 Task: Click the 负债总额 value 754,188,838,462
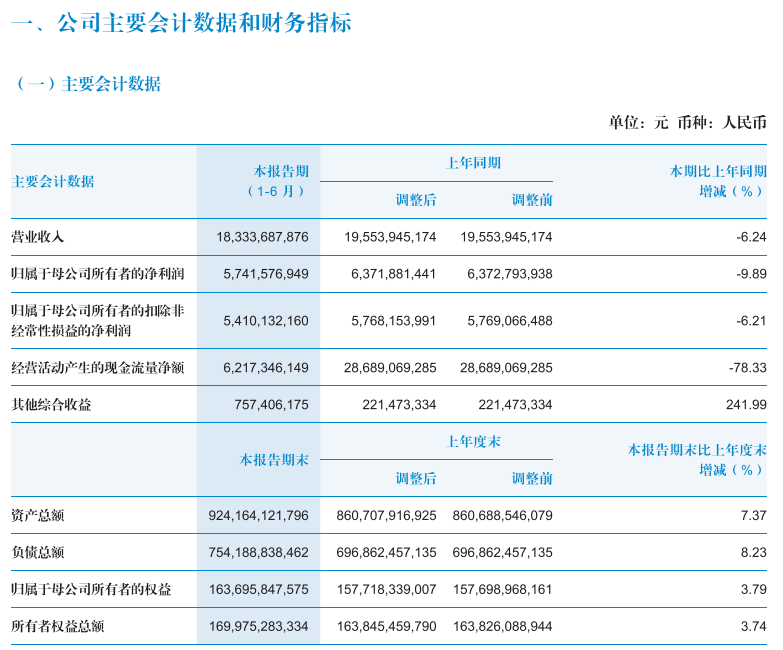258,552
